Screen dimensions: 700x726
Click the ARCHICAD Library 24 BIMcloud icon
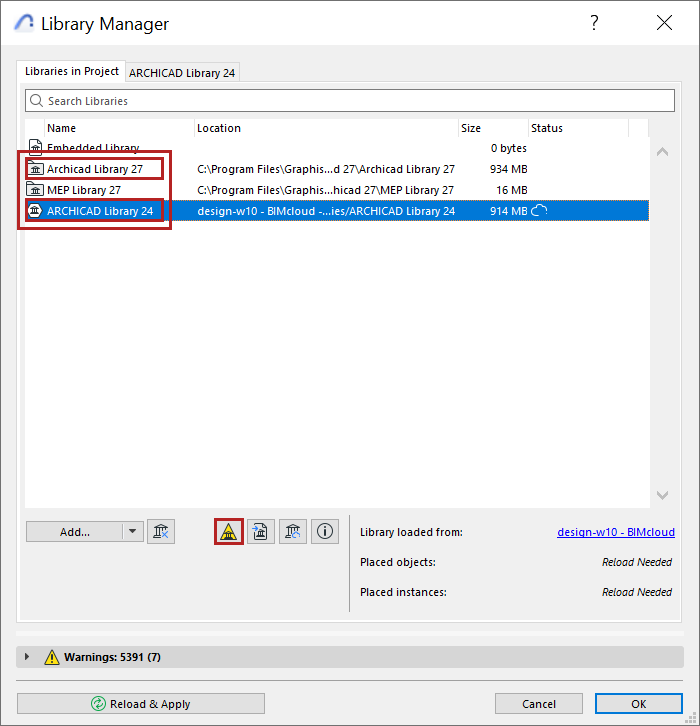coord(35,211)
